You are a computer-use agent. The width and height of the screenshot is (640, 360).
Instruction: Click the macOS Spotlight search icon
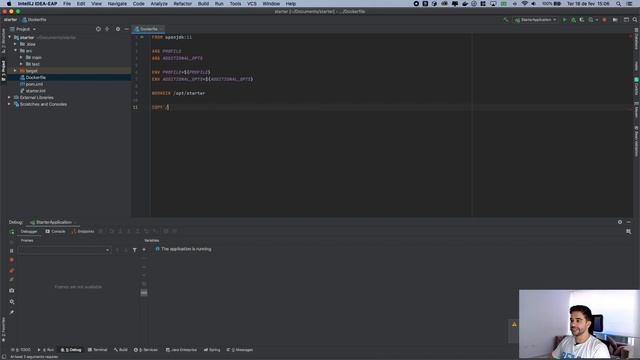[619, 4]
